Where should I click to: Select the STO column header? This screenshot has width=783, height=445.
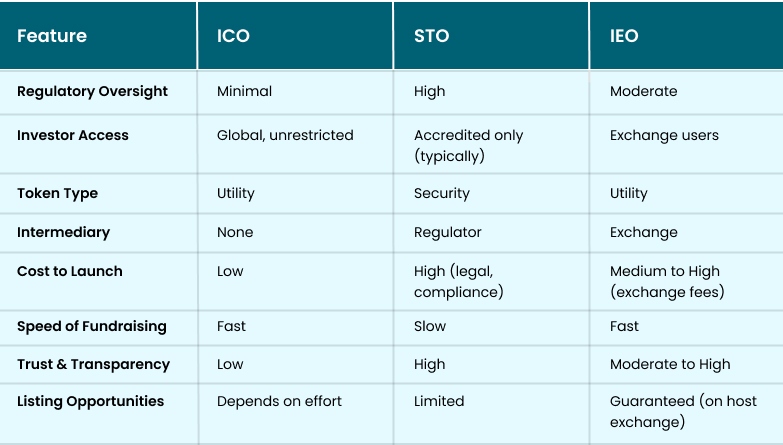[431, 36]
